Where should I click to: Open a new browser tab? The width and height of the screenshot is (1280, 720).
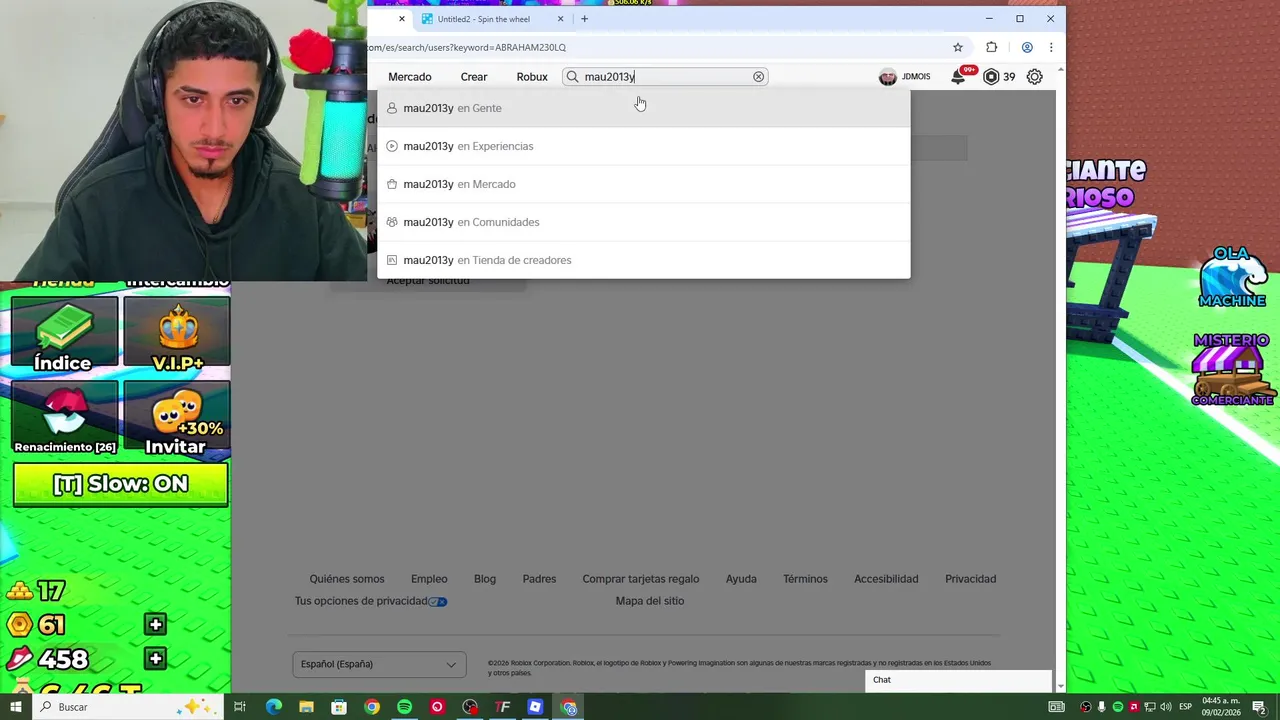click(x=585, y=19)
